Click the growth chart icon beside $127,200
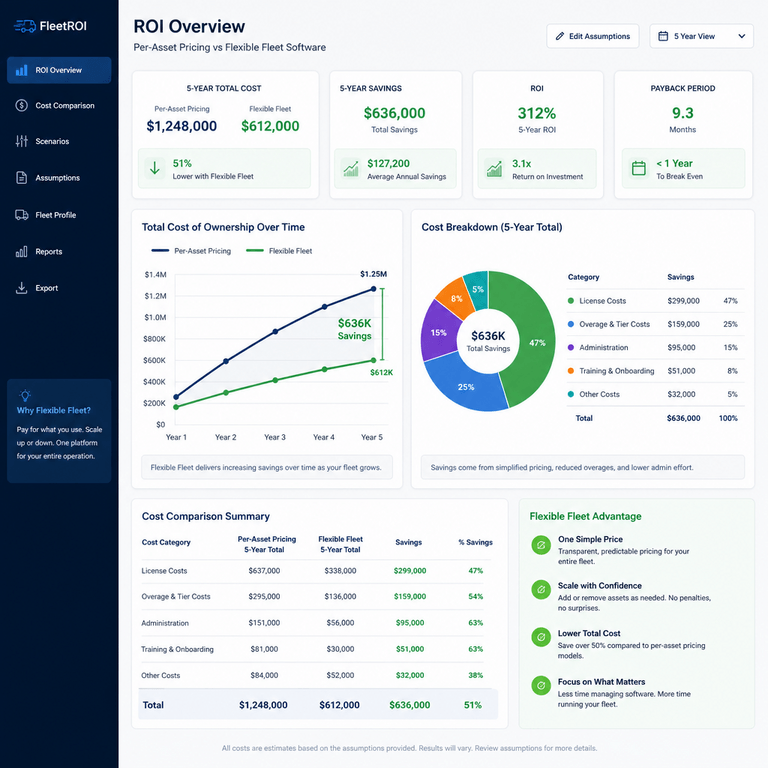 point(351,168)
